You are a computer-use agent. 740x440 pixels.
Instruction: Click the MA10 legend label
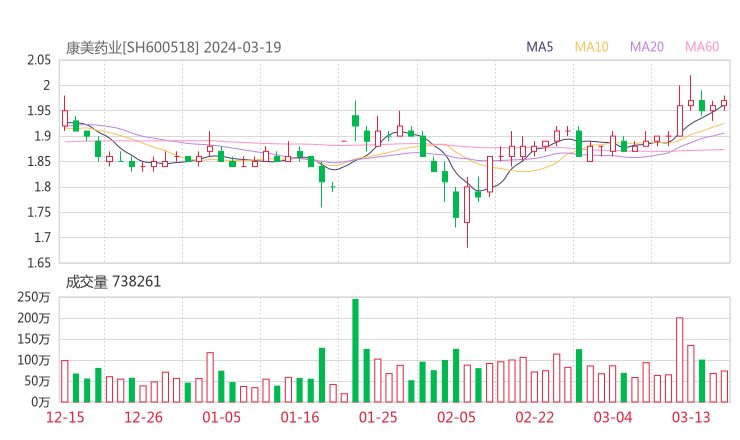tap(591, 47)
